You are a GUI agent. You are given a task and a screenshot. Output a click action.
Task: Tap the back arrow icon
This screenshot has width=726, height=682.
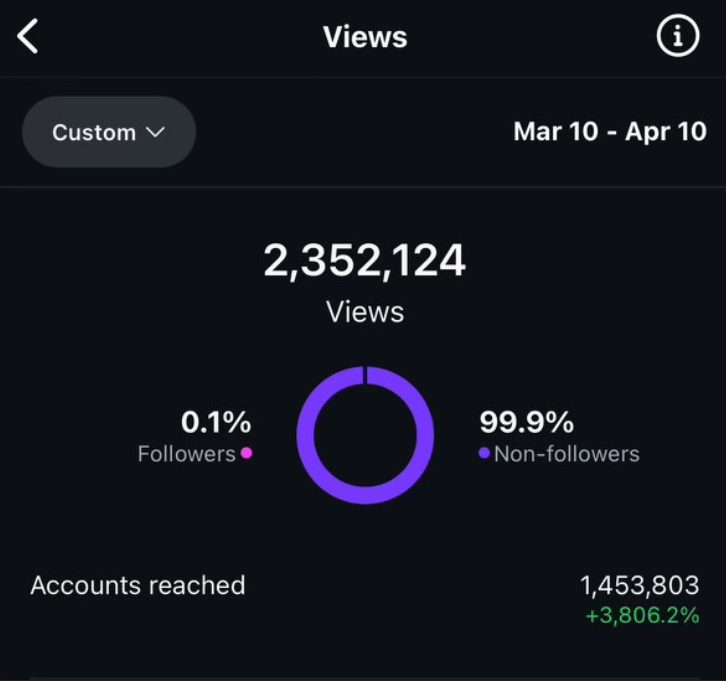[x=28, y=37]
